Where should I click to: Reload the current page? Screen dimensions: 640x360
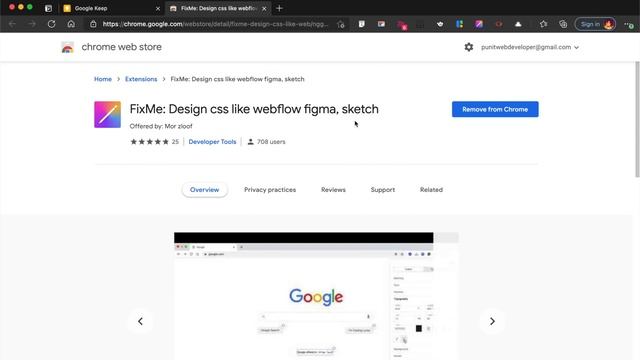point(51,24)
